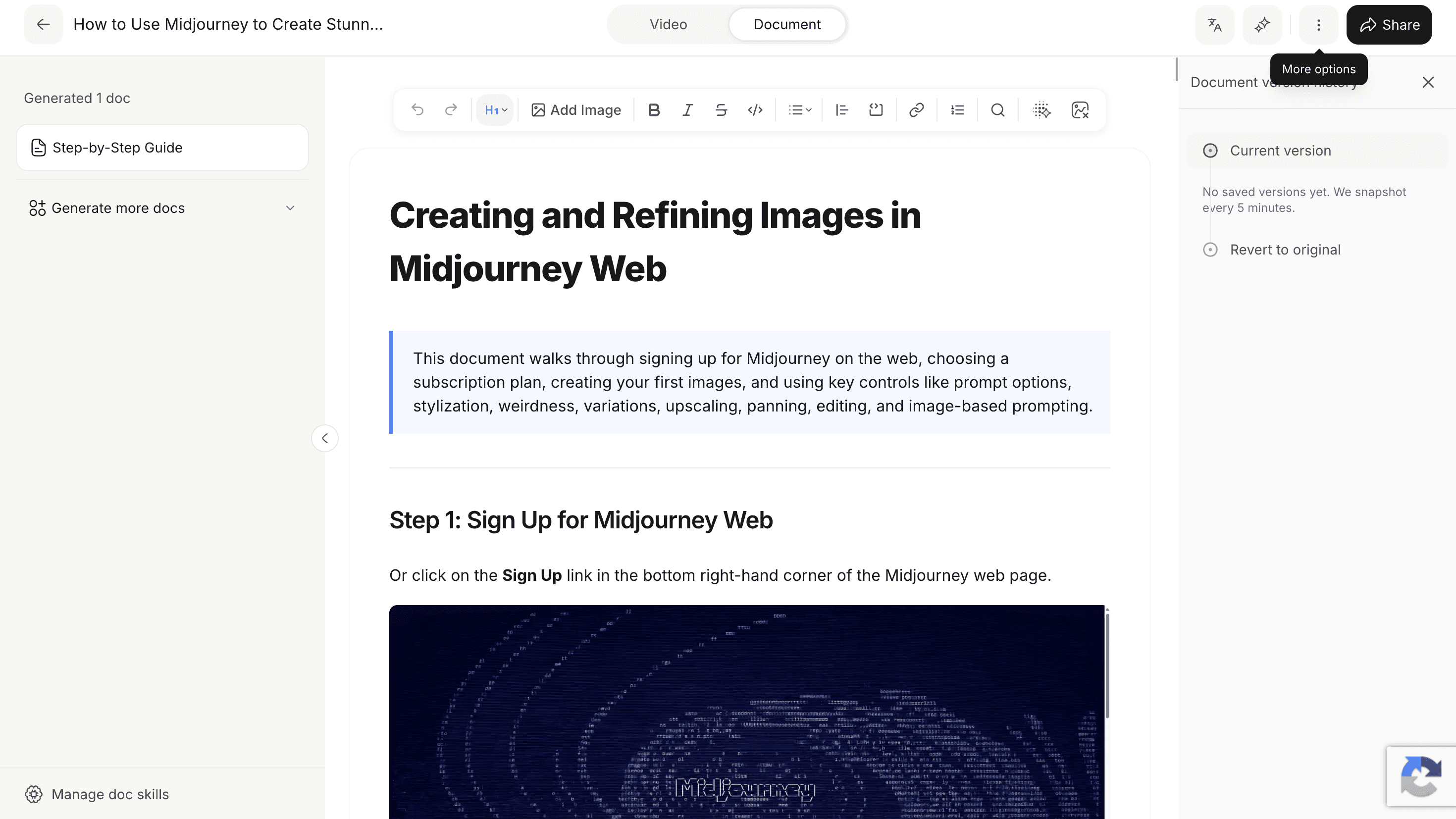Click the remove image icon in toolbar
The height and width of the screenshot is (819, 1456).
click(x=1080, y=109)
